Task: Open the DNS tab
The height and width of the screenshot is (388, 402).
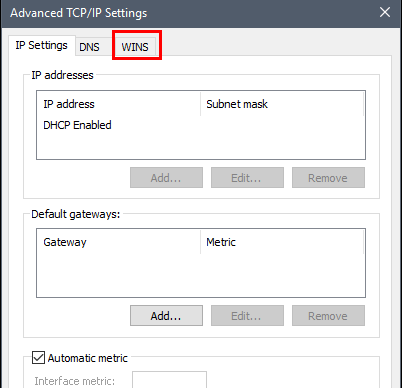Action: pos(89,47)
